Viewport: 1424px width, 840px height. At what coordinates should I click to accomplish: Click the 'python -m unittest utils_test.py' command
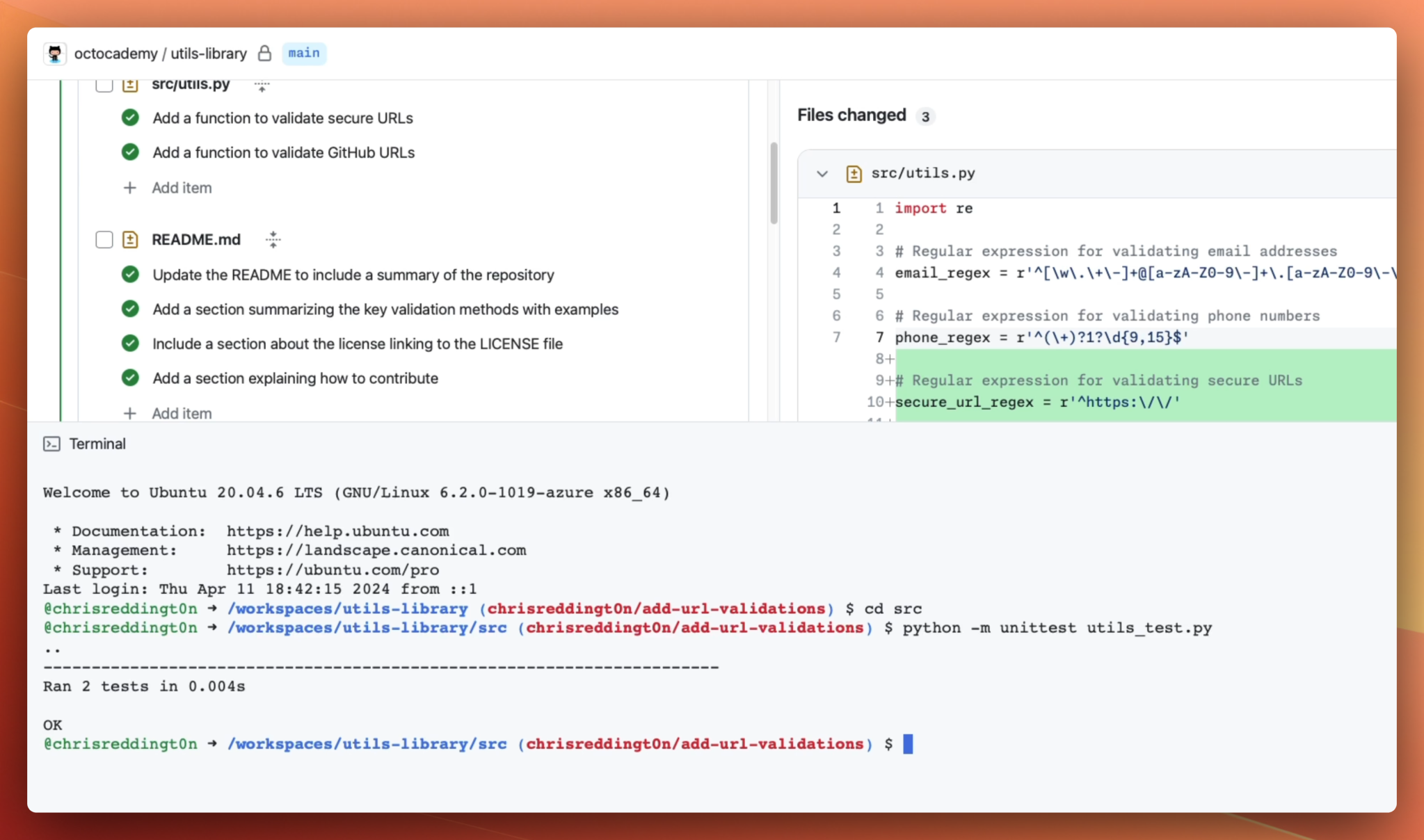1057,628
